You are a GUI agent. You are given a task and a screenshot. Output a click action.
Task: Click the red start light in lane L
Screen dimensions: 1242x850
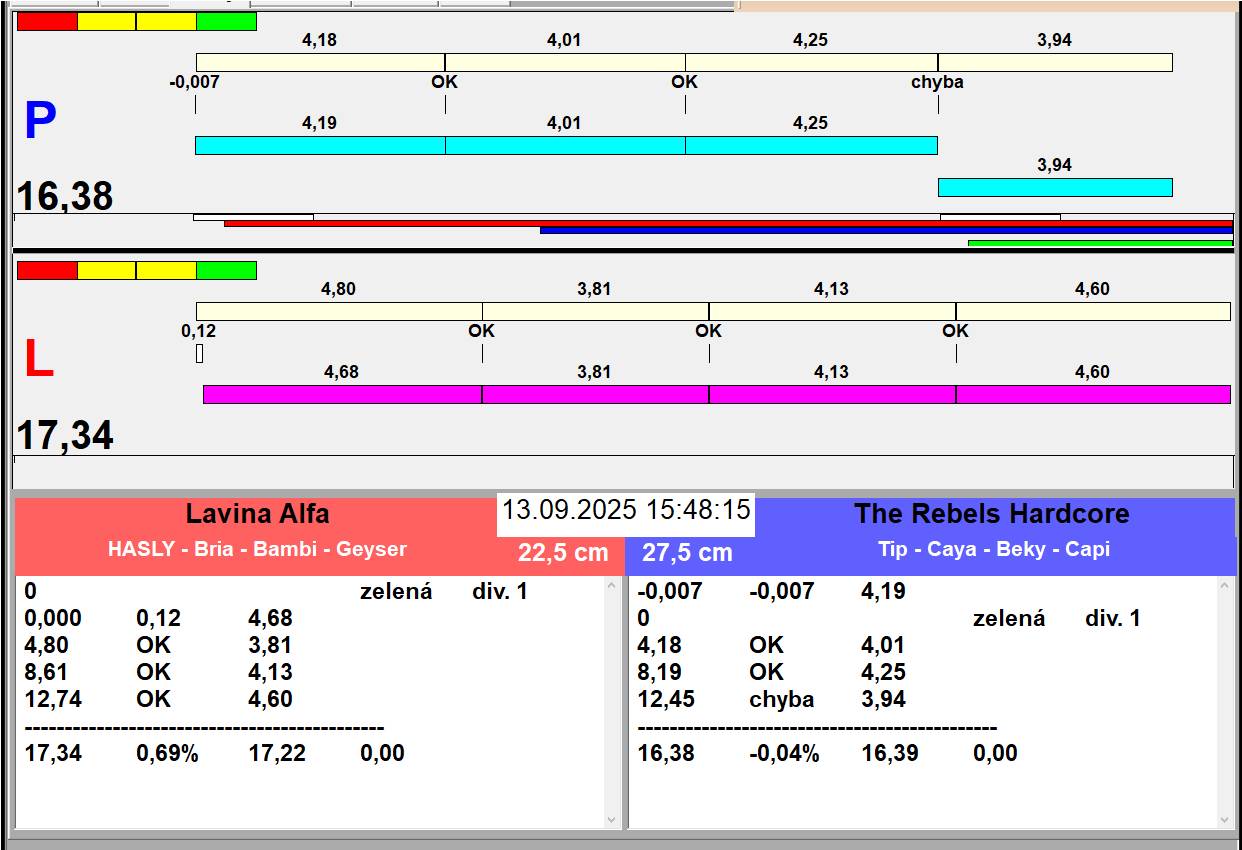pyautogui.click(x=47, y=270)
